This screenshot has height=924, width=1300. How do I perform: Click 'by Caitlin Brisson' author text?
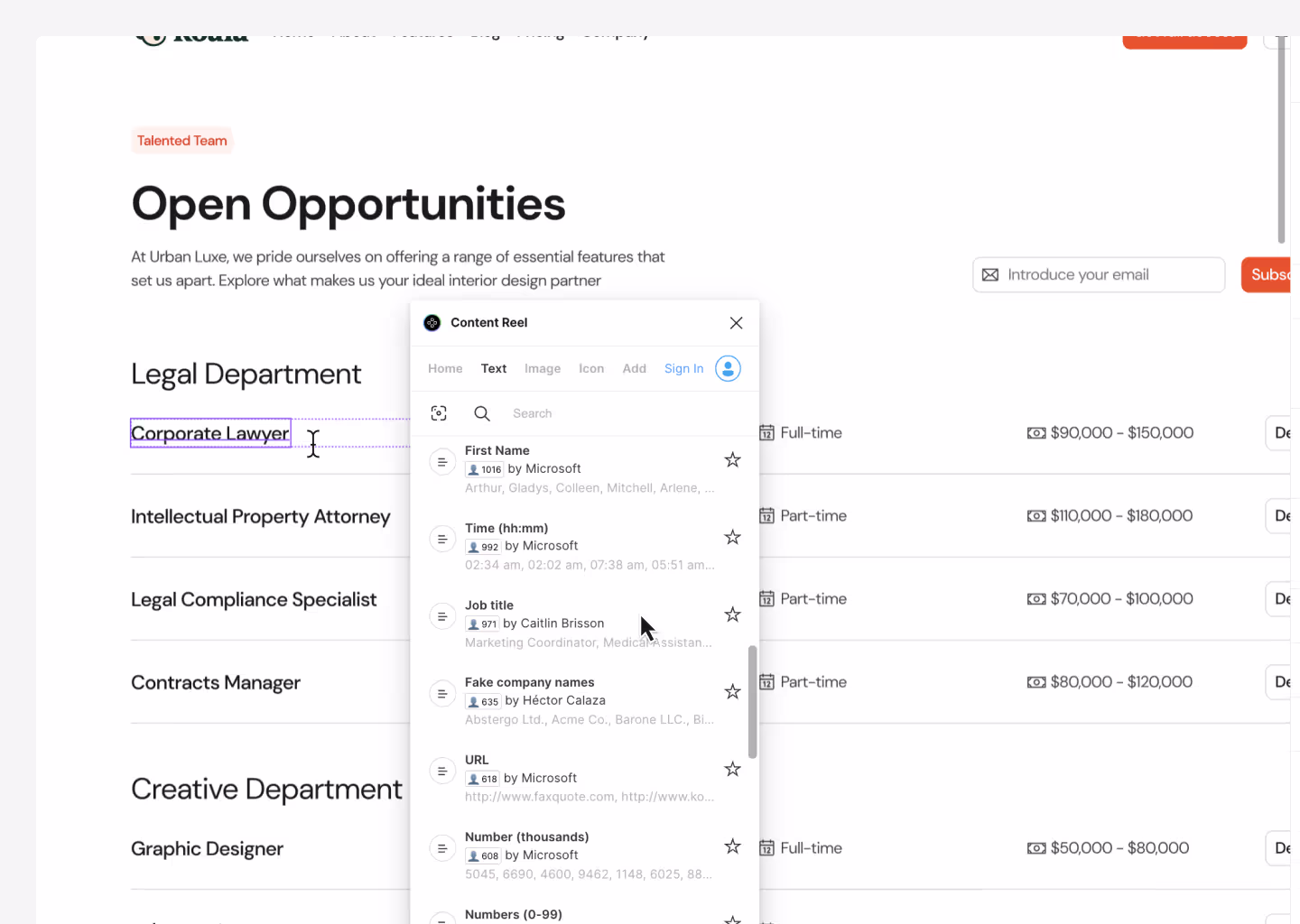tap(553, 624)
